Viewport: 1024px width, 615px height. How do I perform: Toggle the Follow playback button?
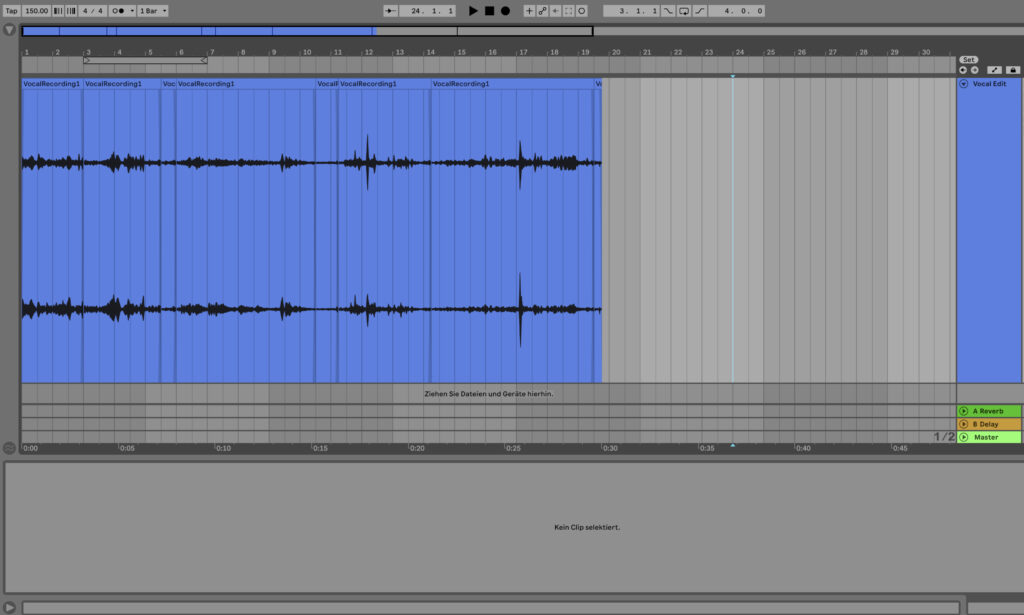pos(391,11)
